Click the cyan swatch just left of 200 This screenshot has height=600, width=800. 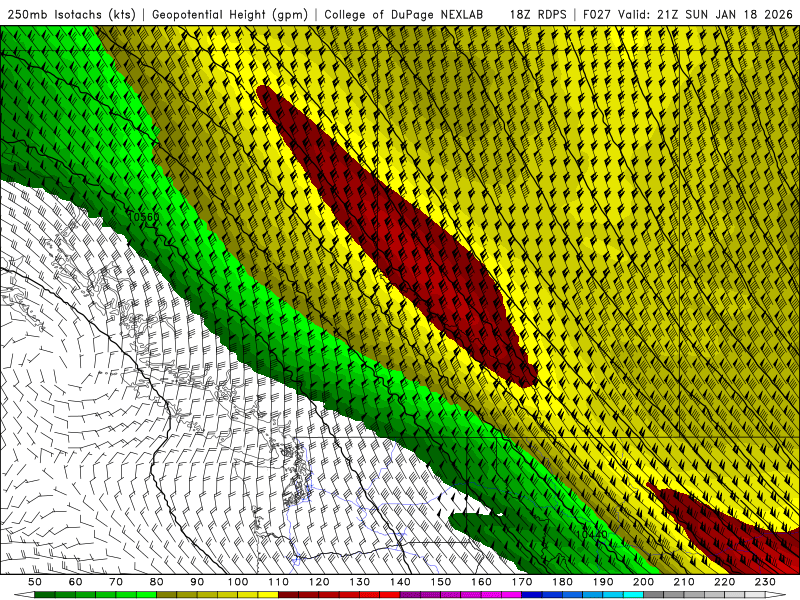point(633,595)
